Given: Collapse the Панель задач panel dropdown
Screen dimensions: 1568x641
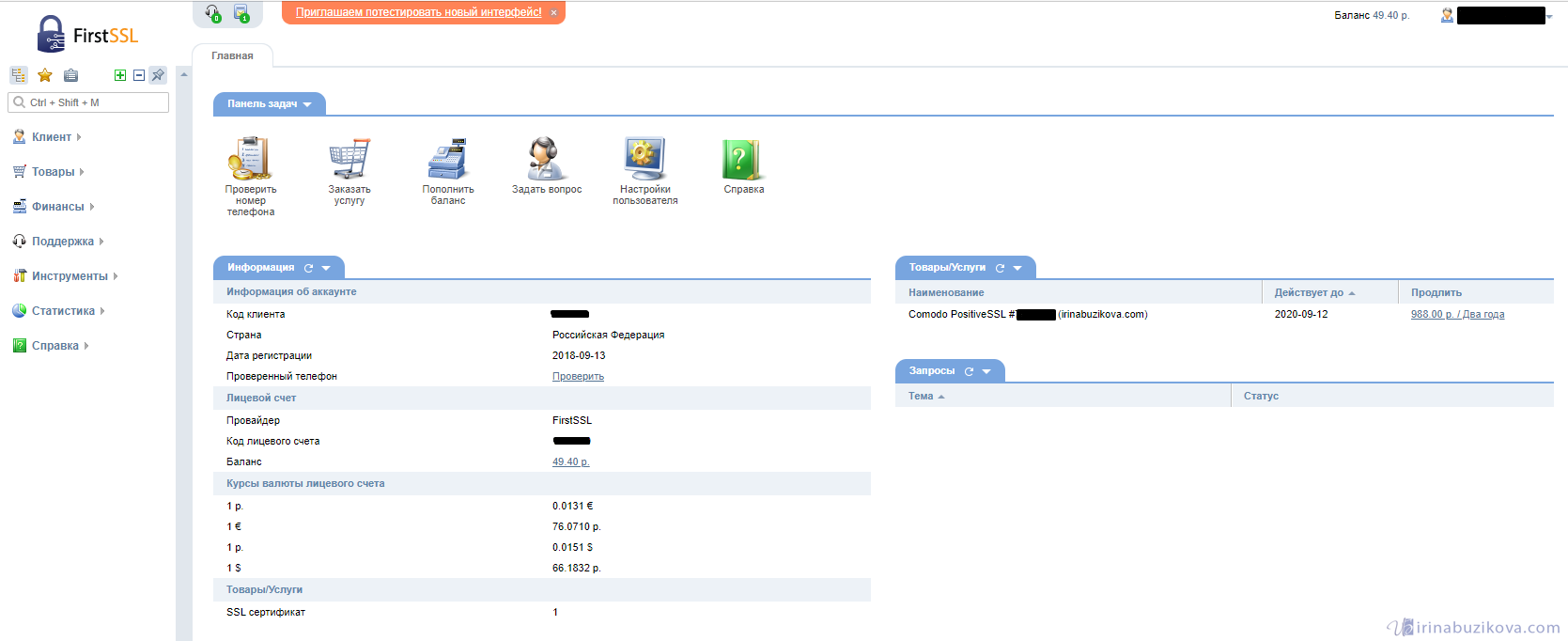Looking at the screenshot, I should point(307,104).
